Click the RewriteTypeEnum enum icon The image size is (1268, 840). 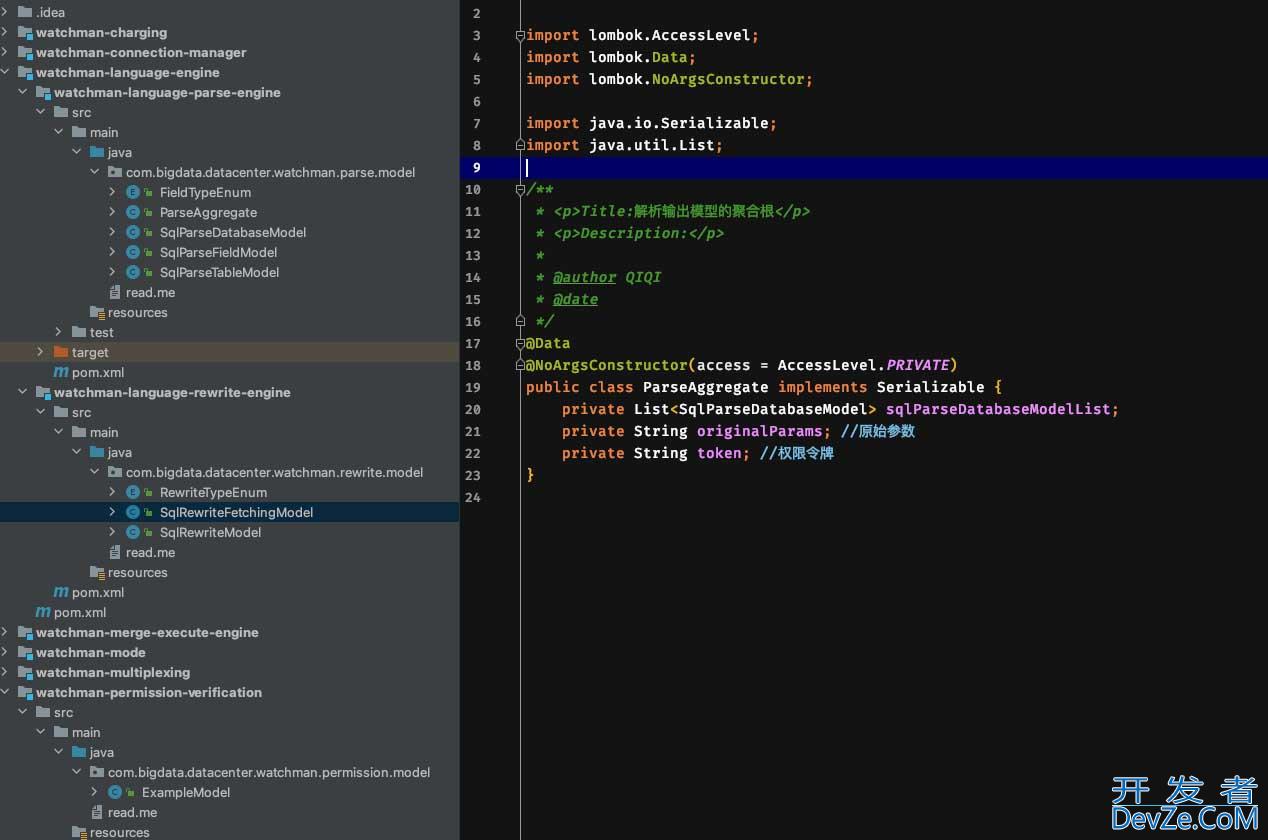133,492
